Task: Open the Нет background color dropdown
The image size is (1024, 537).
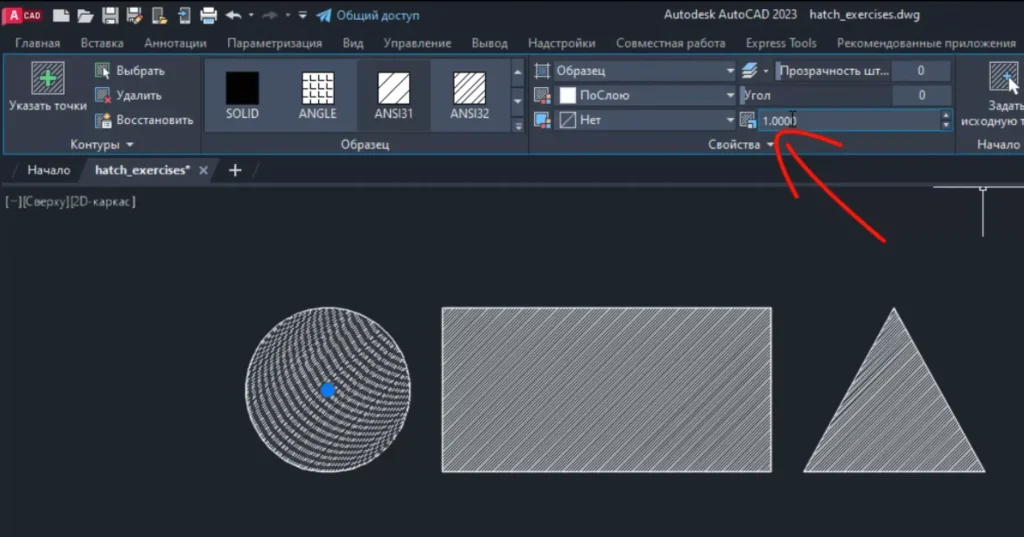Action: coord(729,120)
